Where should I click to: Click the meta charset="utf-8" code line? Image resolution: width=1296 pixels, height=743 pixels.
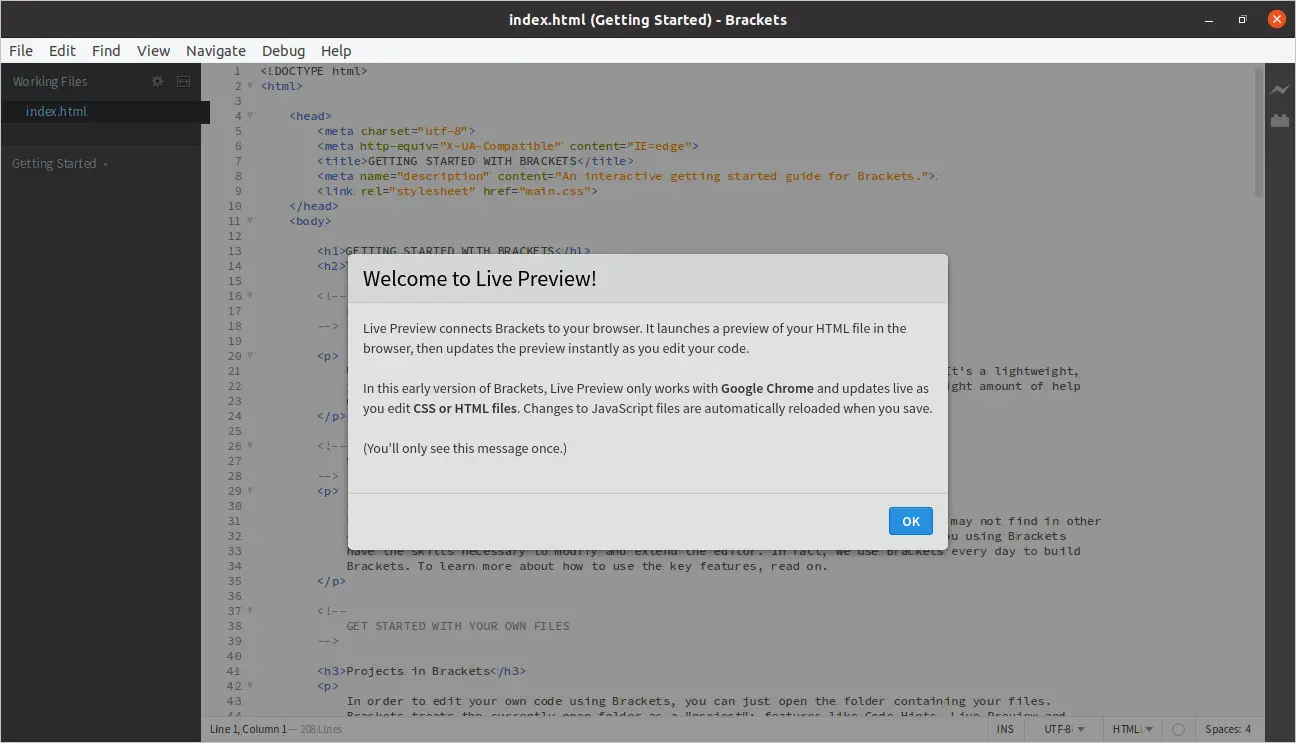pyautogui.click(x=397, y=131)
